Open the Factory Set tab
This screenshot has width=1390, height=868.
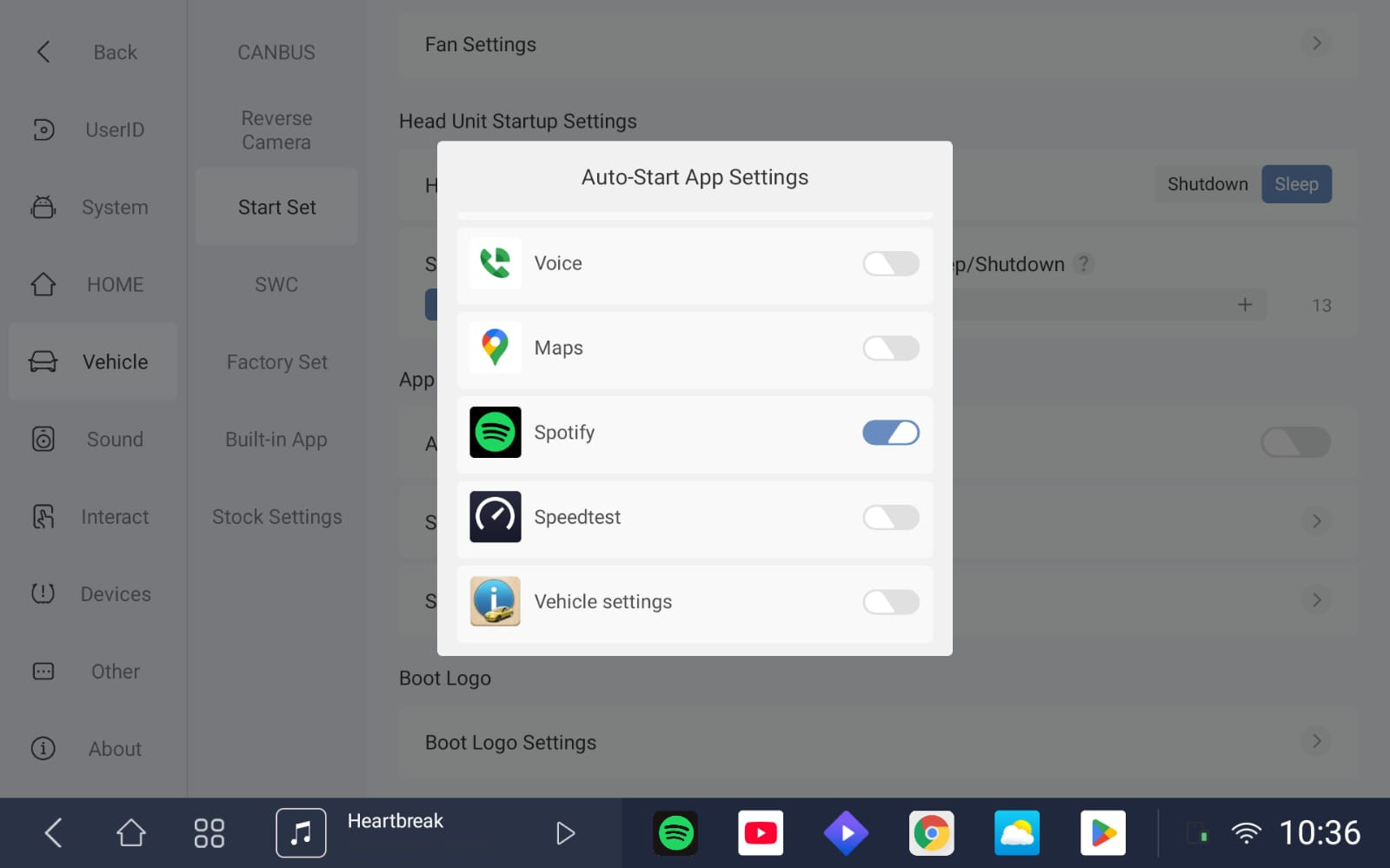[x=276, y=361]
